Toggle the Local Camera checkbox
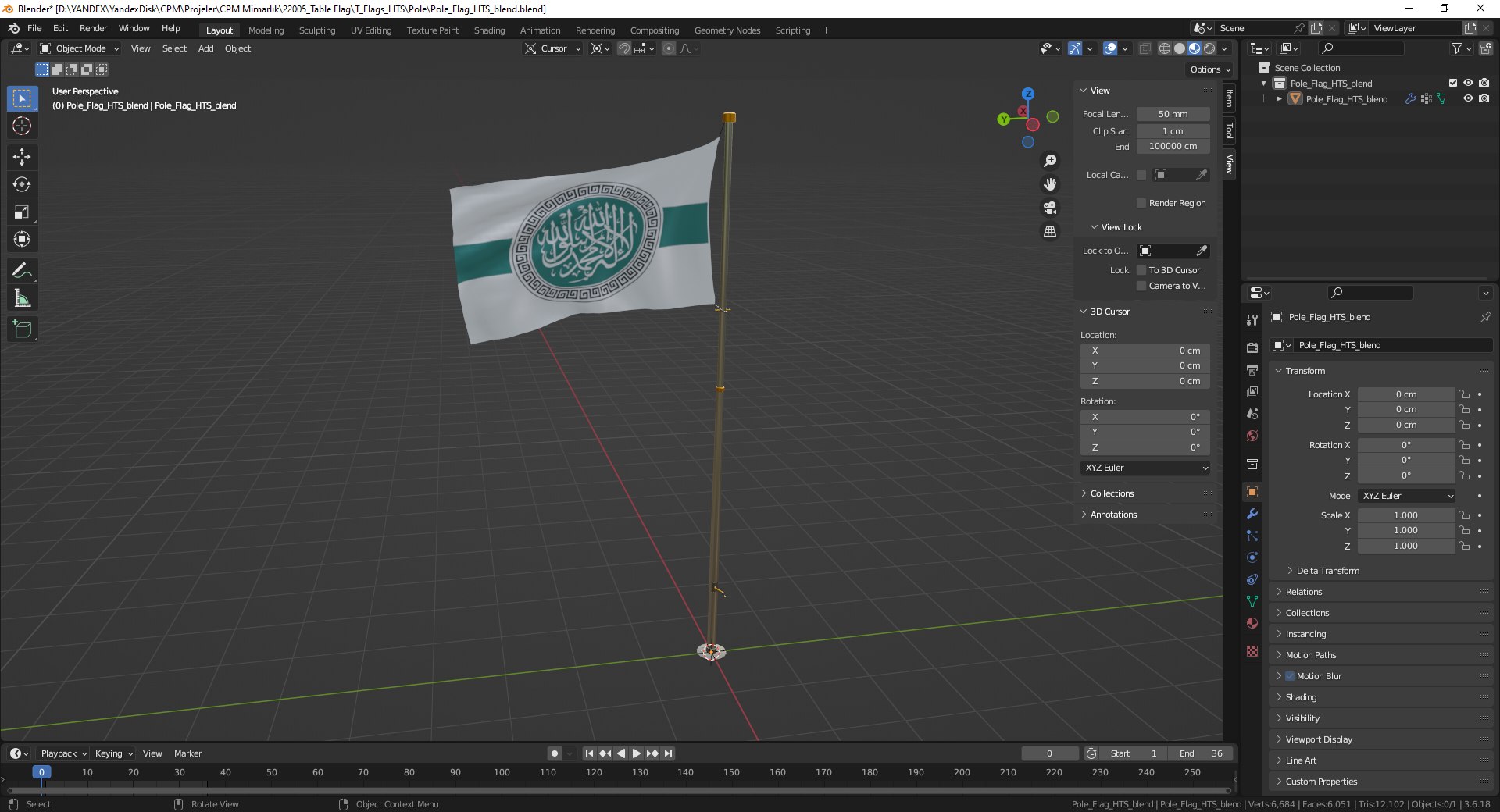The width and height of the screenshot is (1500, 812). 1141,175
